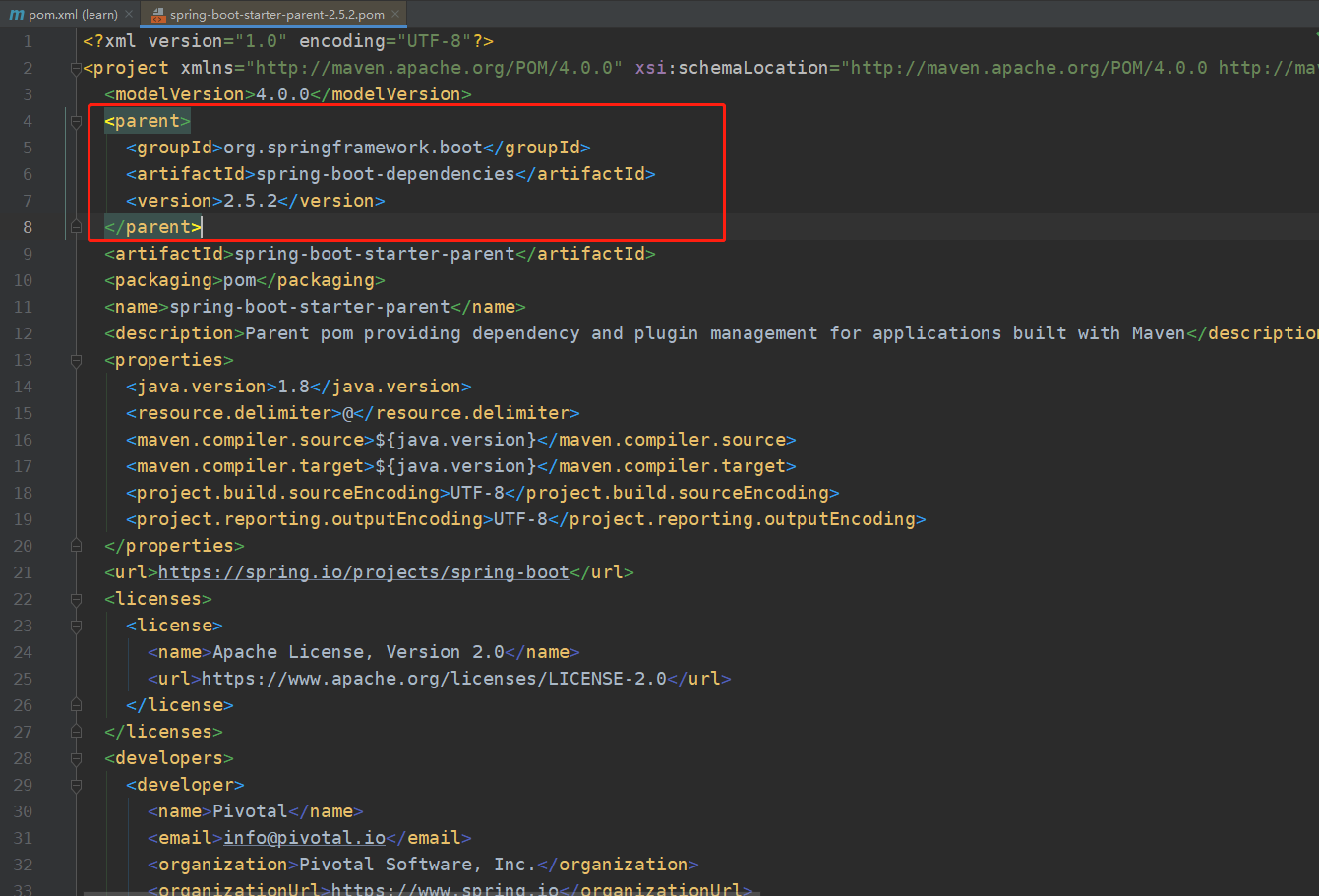This screenshot has width=1319, height=896.
Task: Click the resource.delimiter value '@'
Action: (x=348, y=413)
